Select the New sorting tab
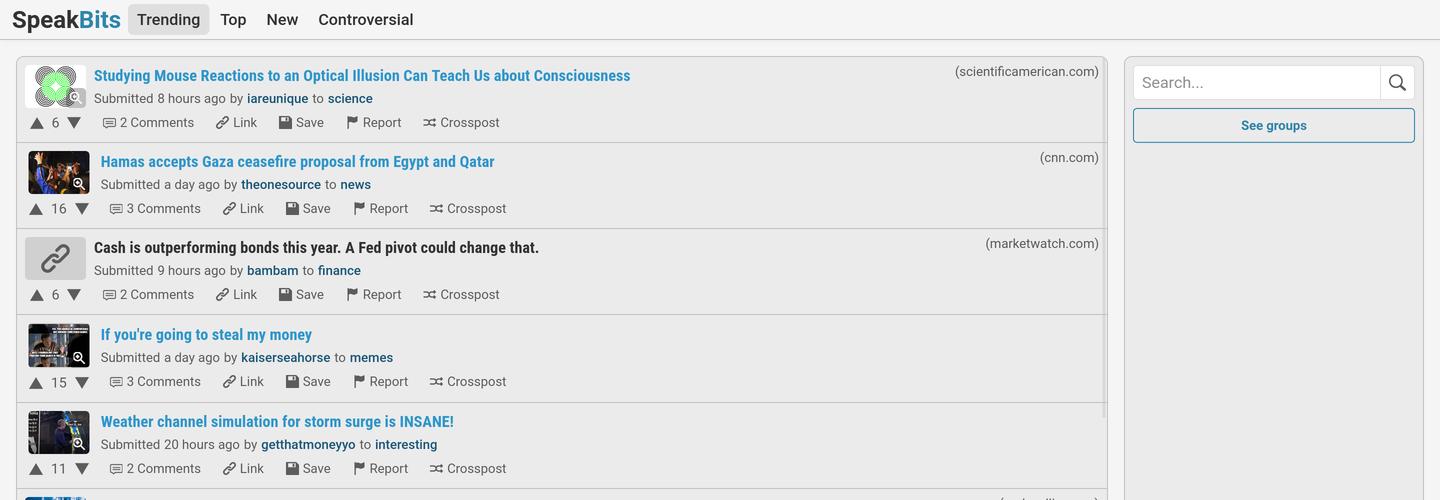The image size is (1440, 500). click(282, 20)
